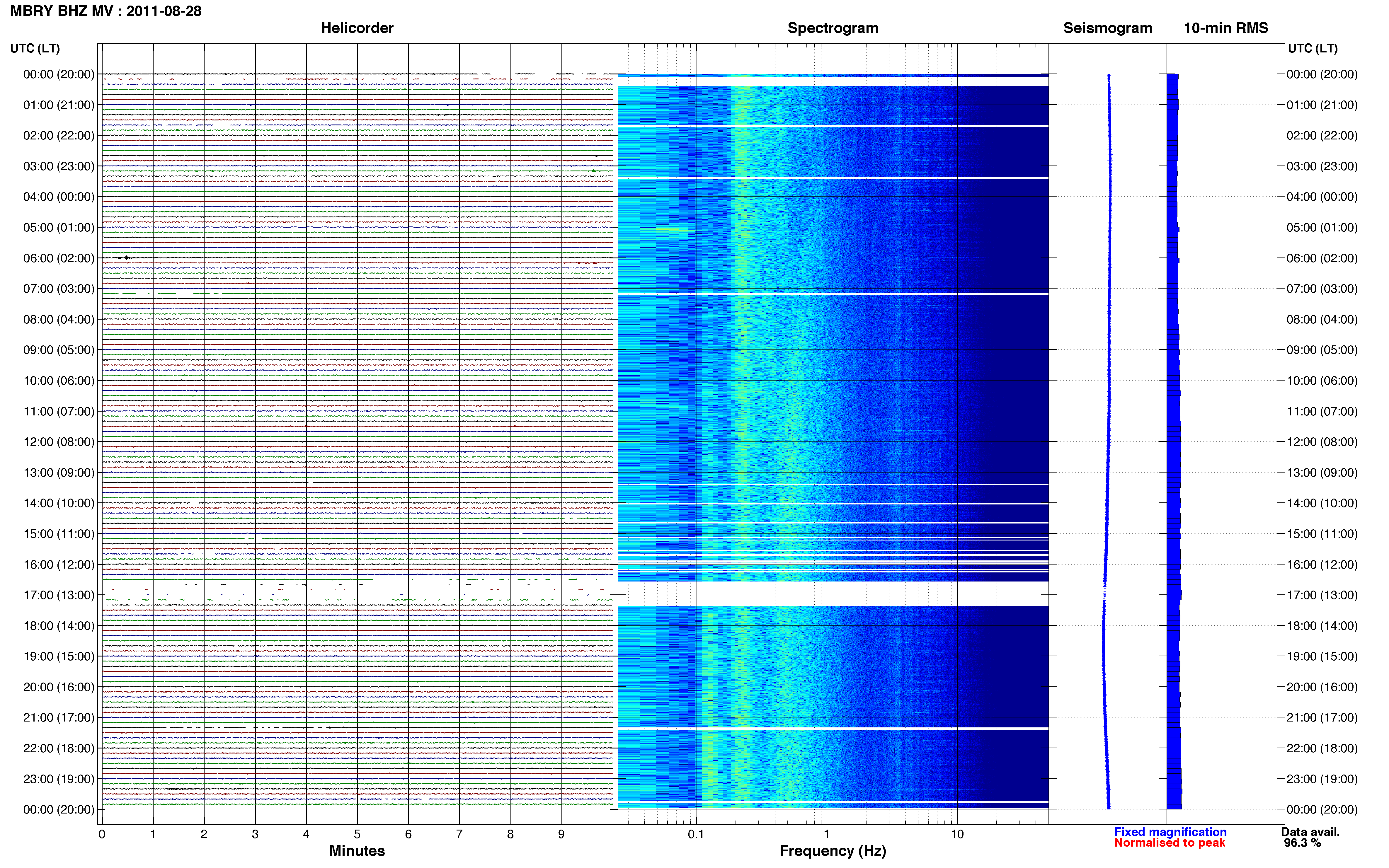Click the left 20:00 (16:00) time label

click(x=59, y=687)
